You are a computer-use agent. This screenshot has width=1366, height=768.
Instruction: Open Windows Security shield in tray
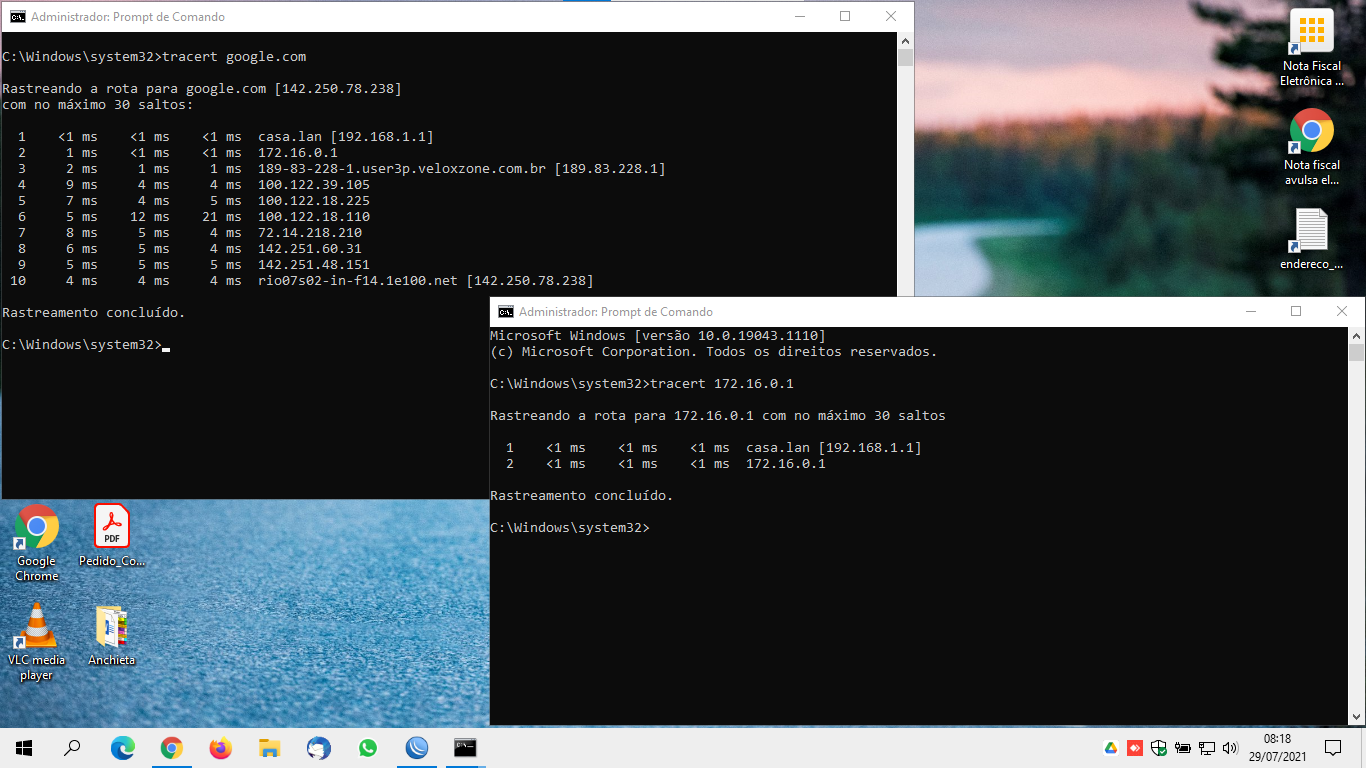click(x=1159, y=748)
